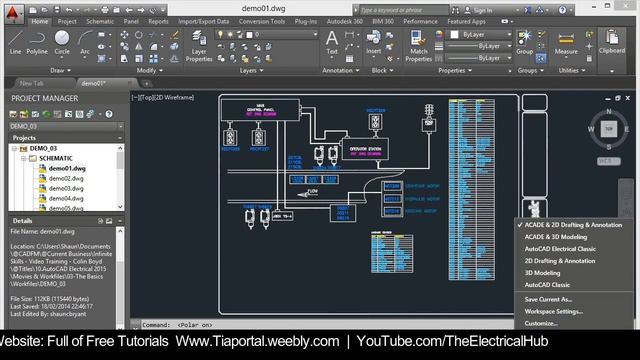Collapse the Projects section
The height and width of the screenshot is (360, 640).
(120, 138)
